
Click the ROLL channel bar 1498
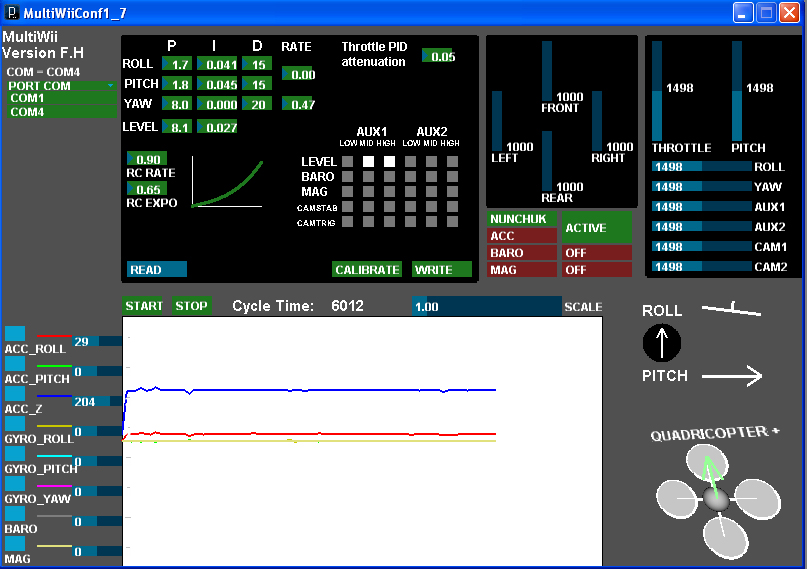[702, 166]
